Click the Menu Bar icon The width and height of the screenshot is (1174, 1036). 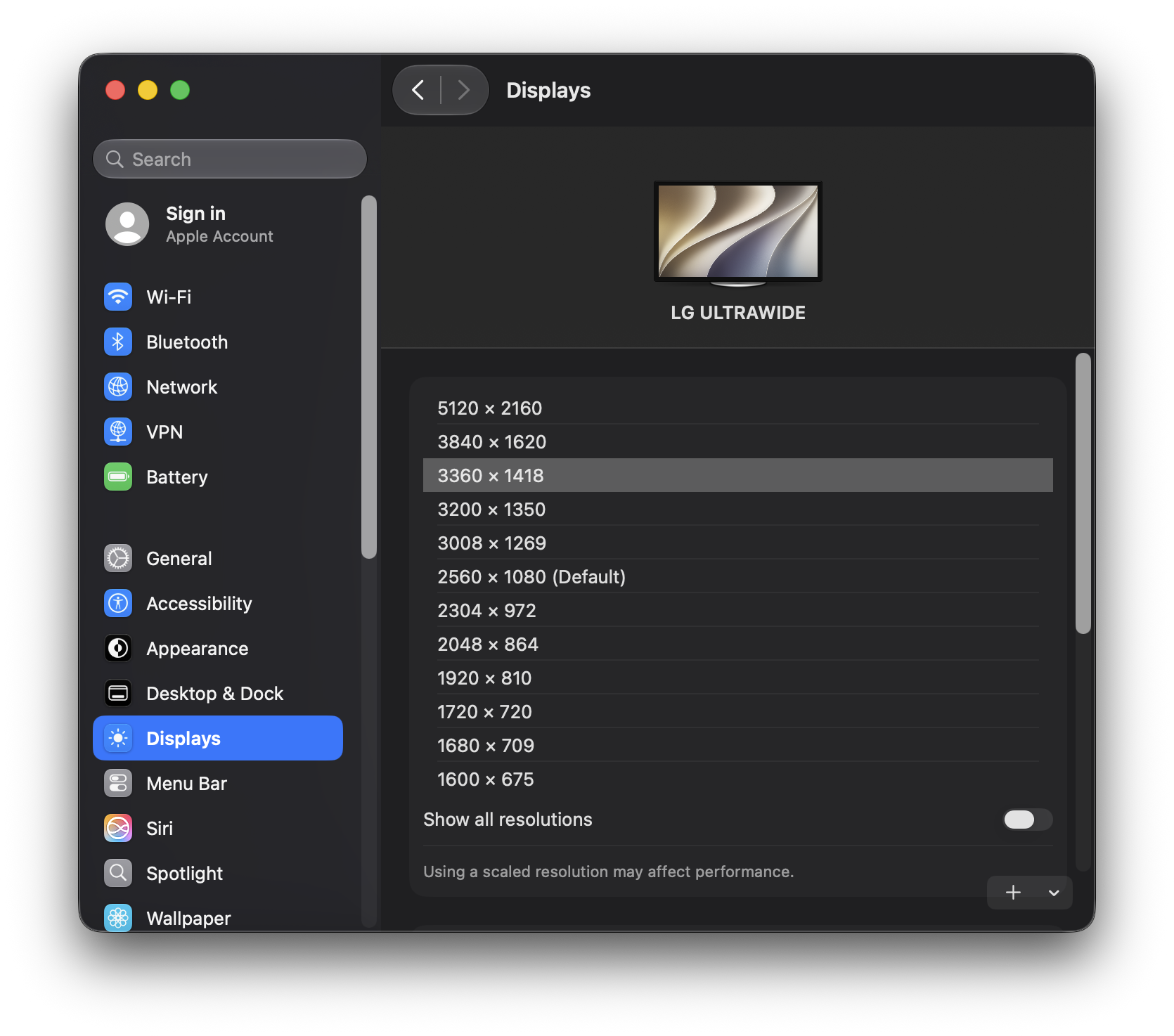tap(118, 783)
